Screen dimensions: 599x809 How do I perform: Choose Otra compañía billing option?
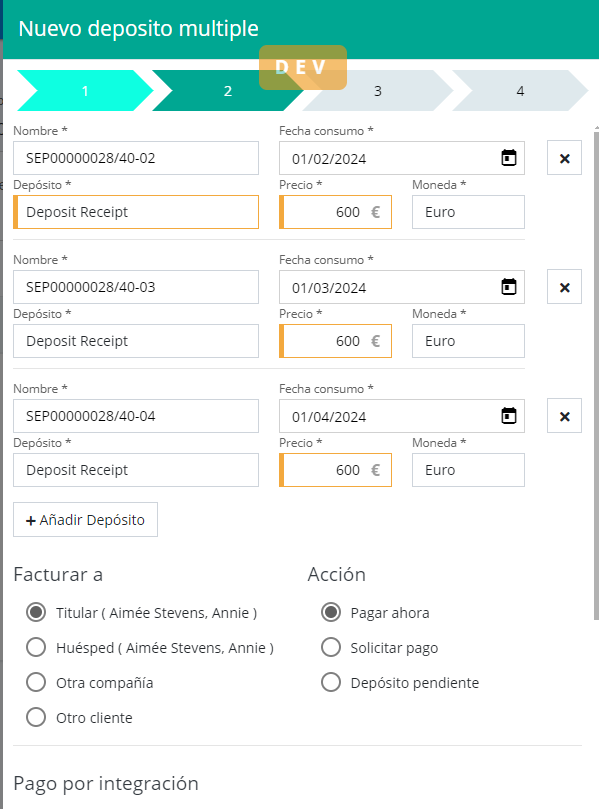click(36, 683)
